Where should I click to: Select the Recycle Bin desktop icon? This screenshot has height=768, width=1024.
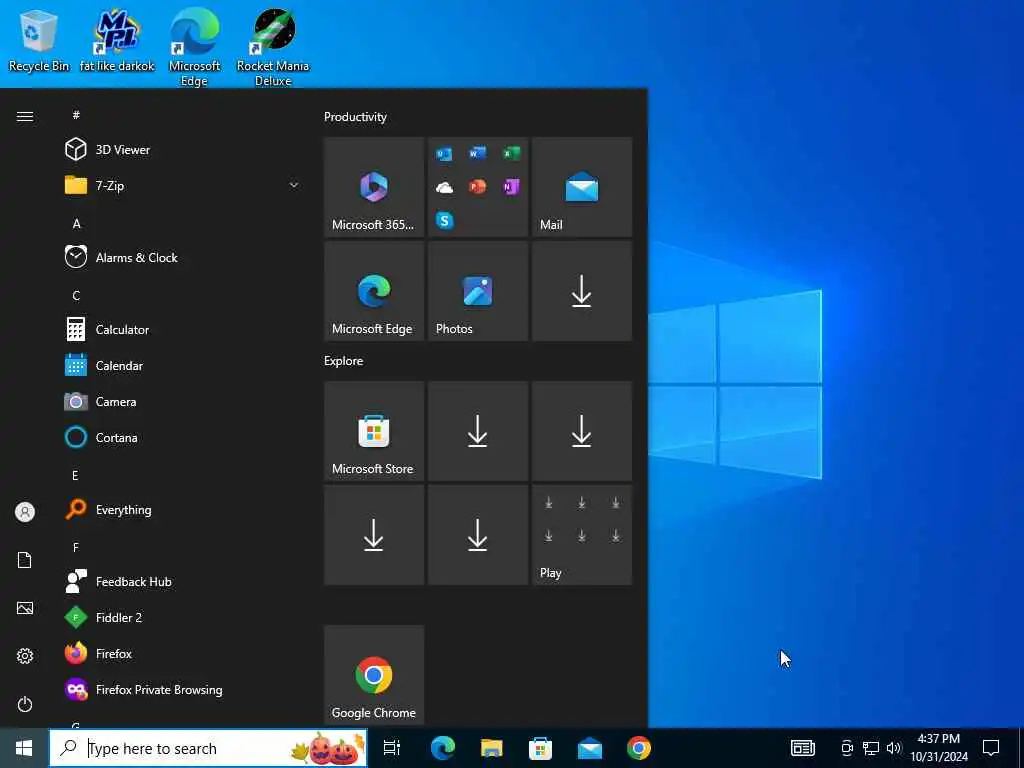point(39,41)
